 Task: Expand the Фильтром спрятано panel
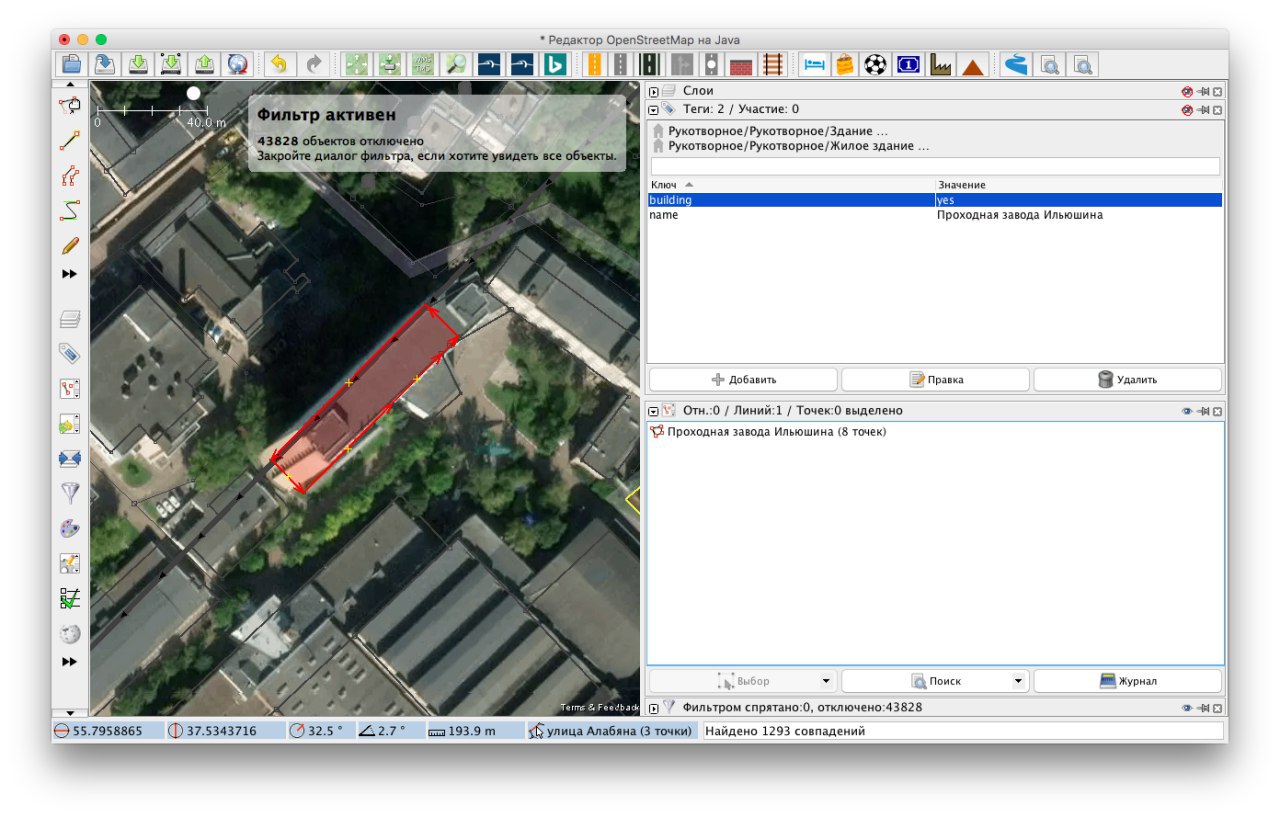[x=654, y=708]
